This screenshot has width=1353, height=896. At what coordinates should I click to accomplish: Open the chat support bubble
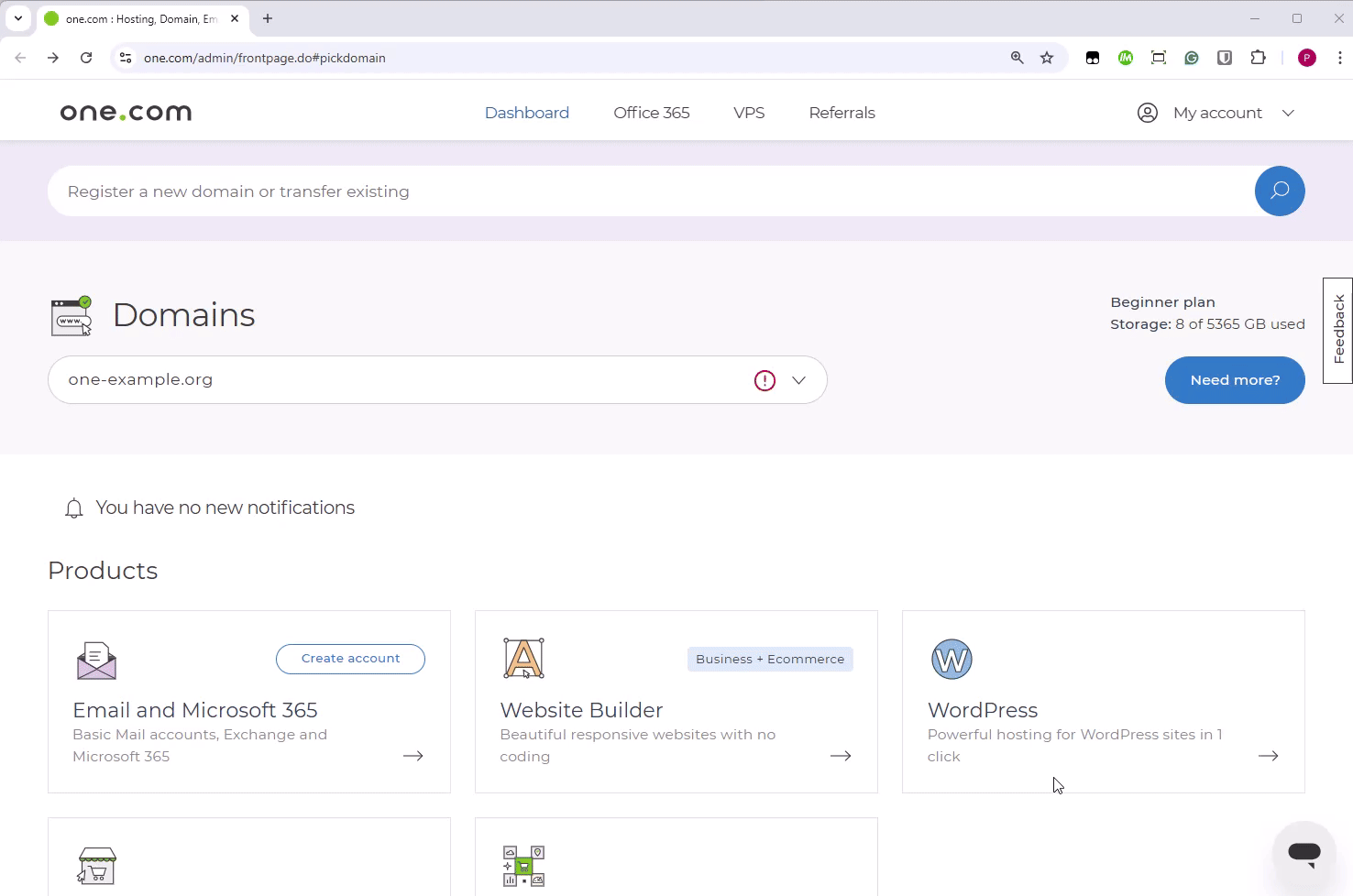pos(1303,853)
